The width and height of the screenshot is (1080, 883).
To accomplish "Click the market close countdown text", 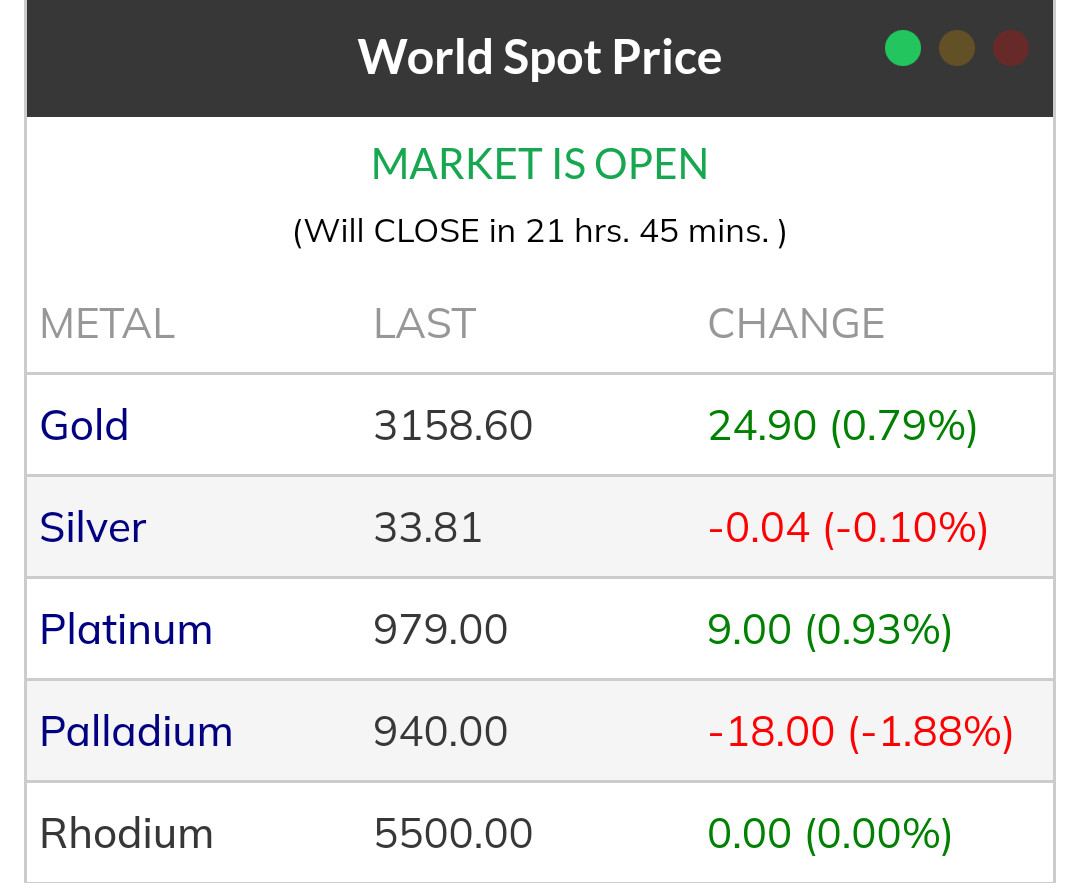I will coord(540,232).
